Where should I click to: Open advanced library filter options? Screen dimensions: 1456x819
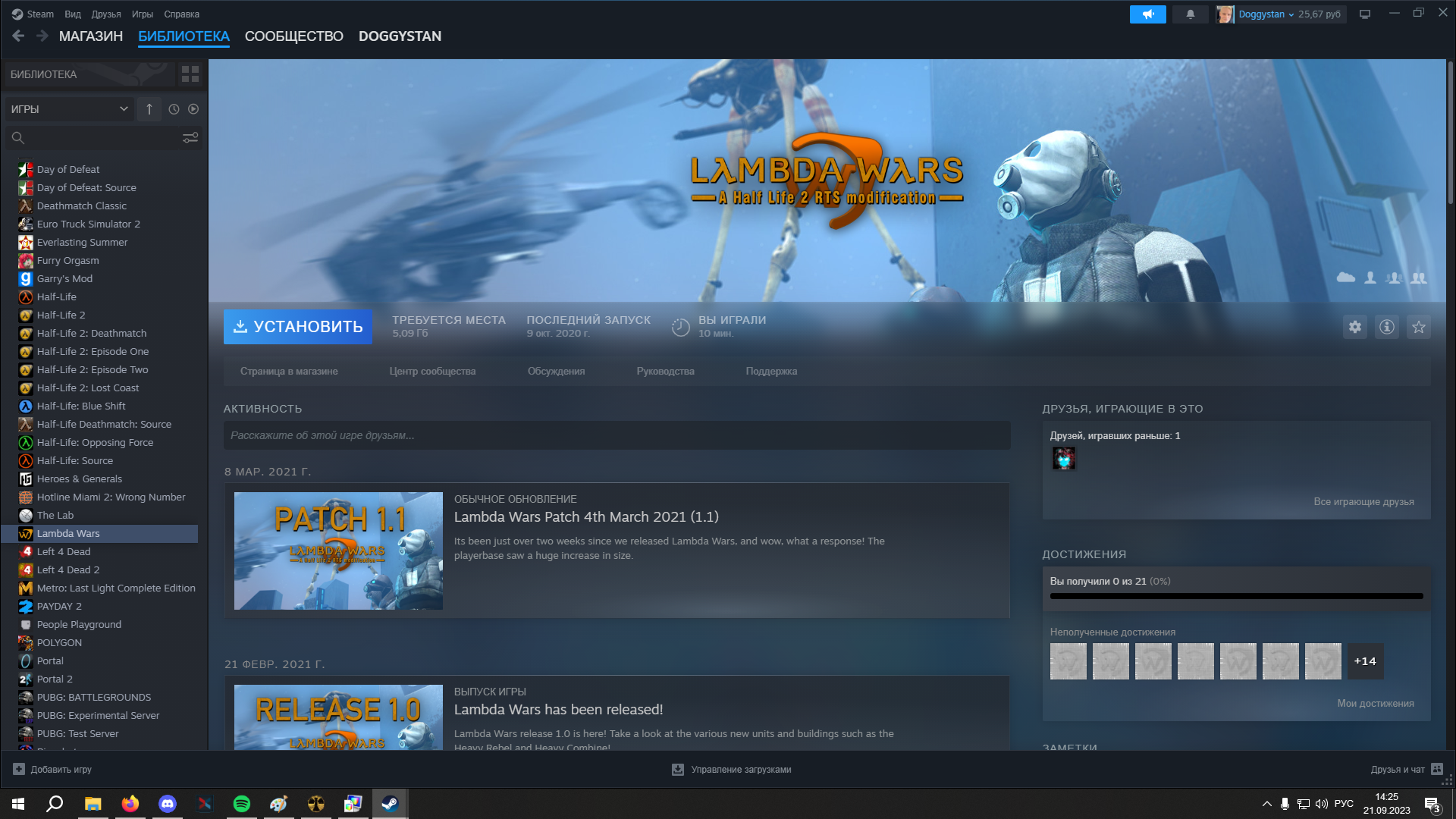click(190, 137)
